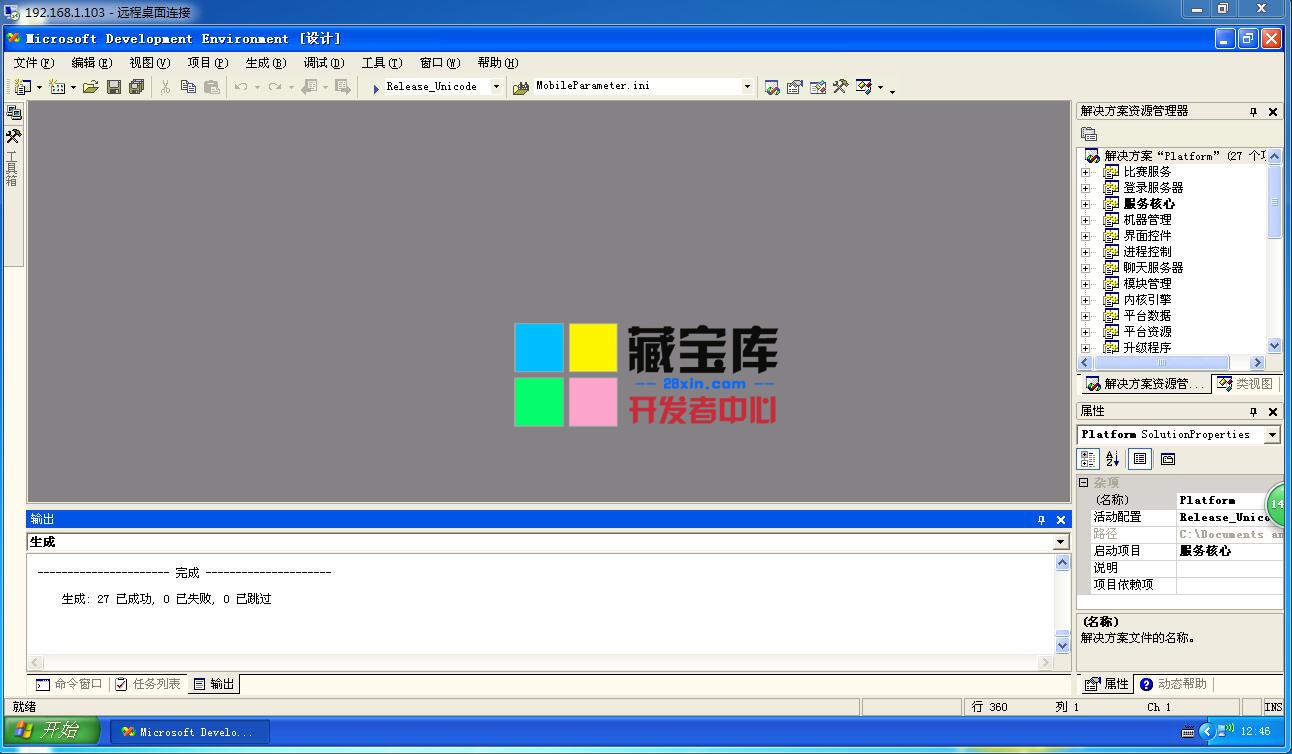Click Solution Explorer's vertical scrollbar down arrow
Viewport: 1292px width, 754px height.
(x=1274, y=346)
